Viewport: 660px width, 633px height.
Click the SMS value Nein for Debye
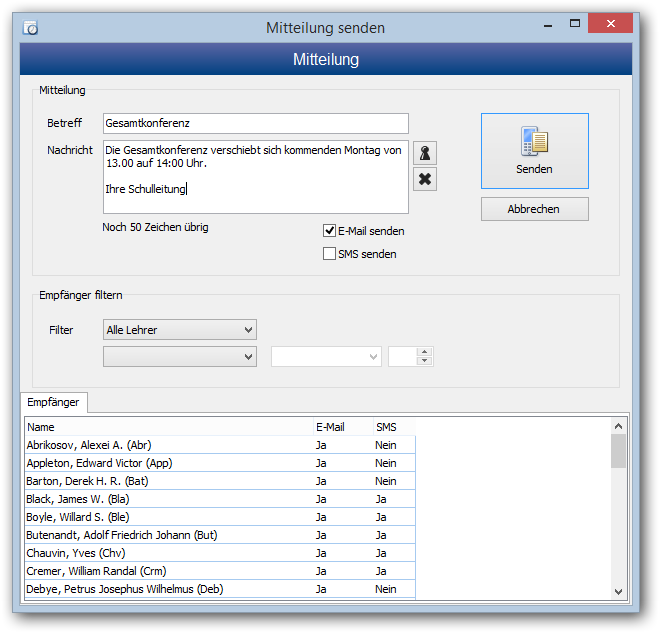(386, 589)
